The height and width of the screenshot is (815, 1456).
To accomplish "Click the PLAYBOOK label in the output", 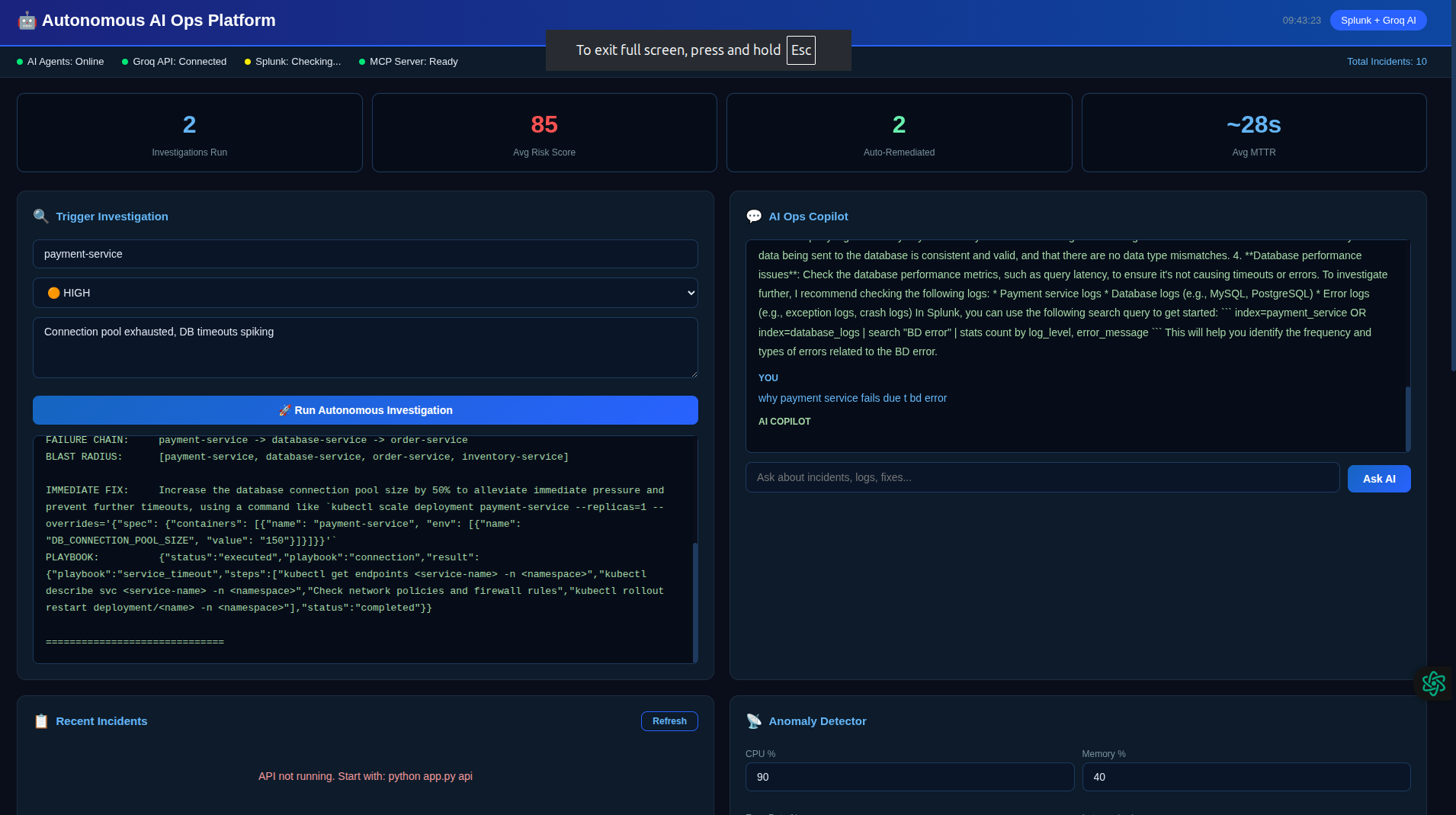I will click(72, 557).
